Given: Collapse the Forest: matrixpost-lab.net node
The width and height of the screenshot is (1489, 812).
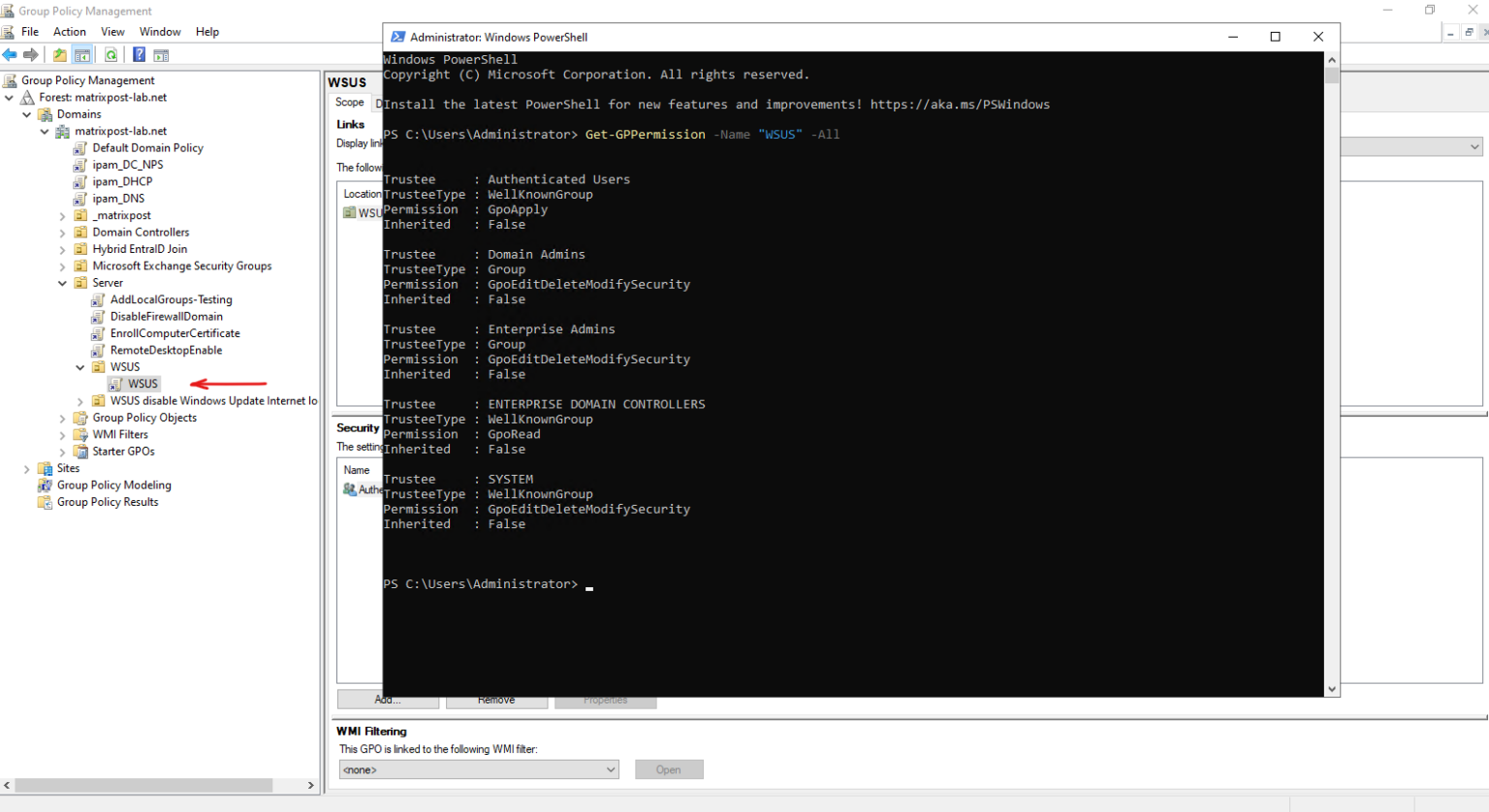Looking at the screenshot, I should (x=9, y=98).
